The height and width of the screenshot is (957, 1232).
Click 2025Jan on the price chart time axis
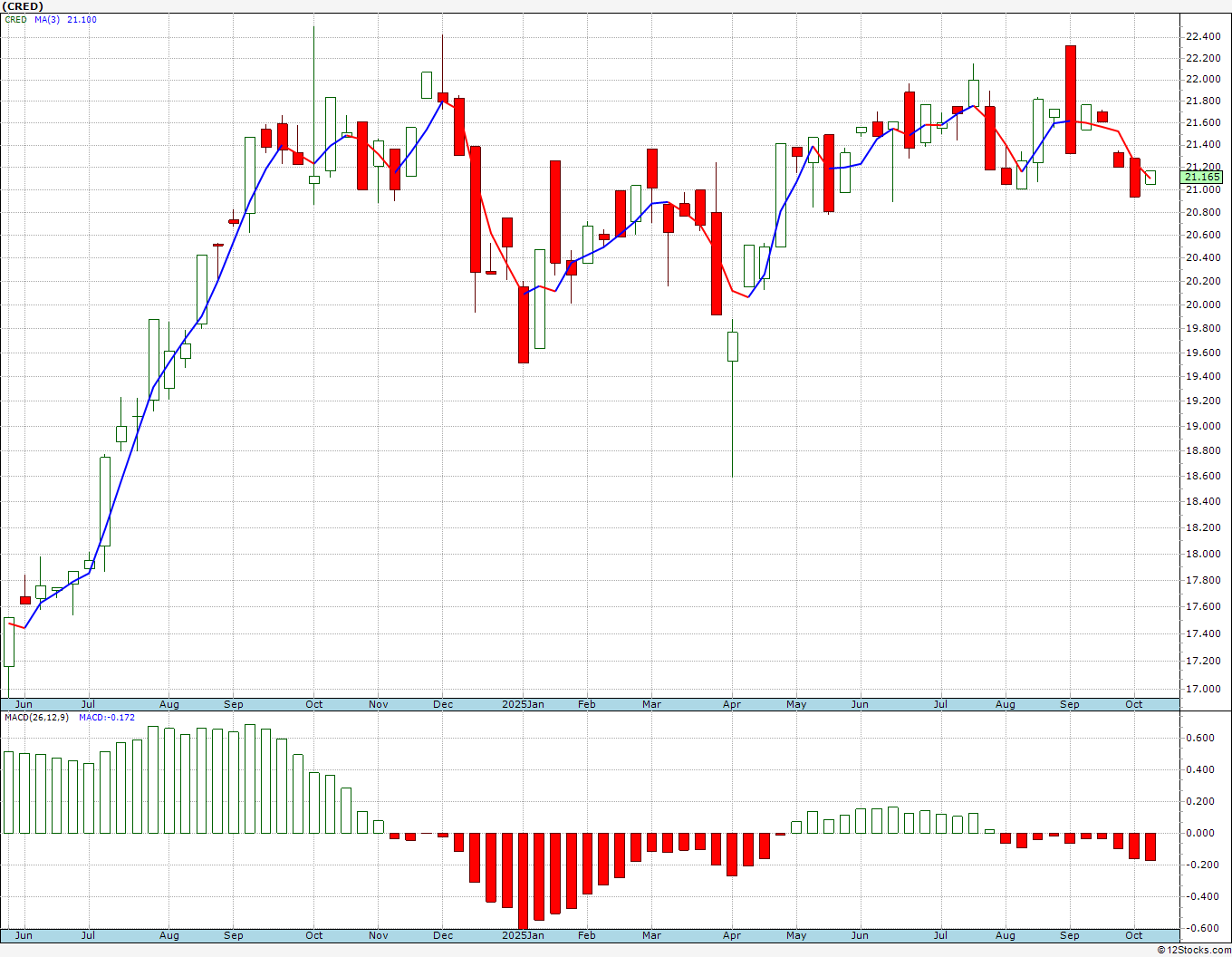(x=524, y=704)
